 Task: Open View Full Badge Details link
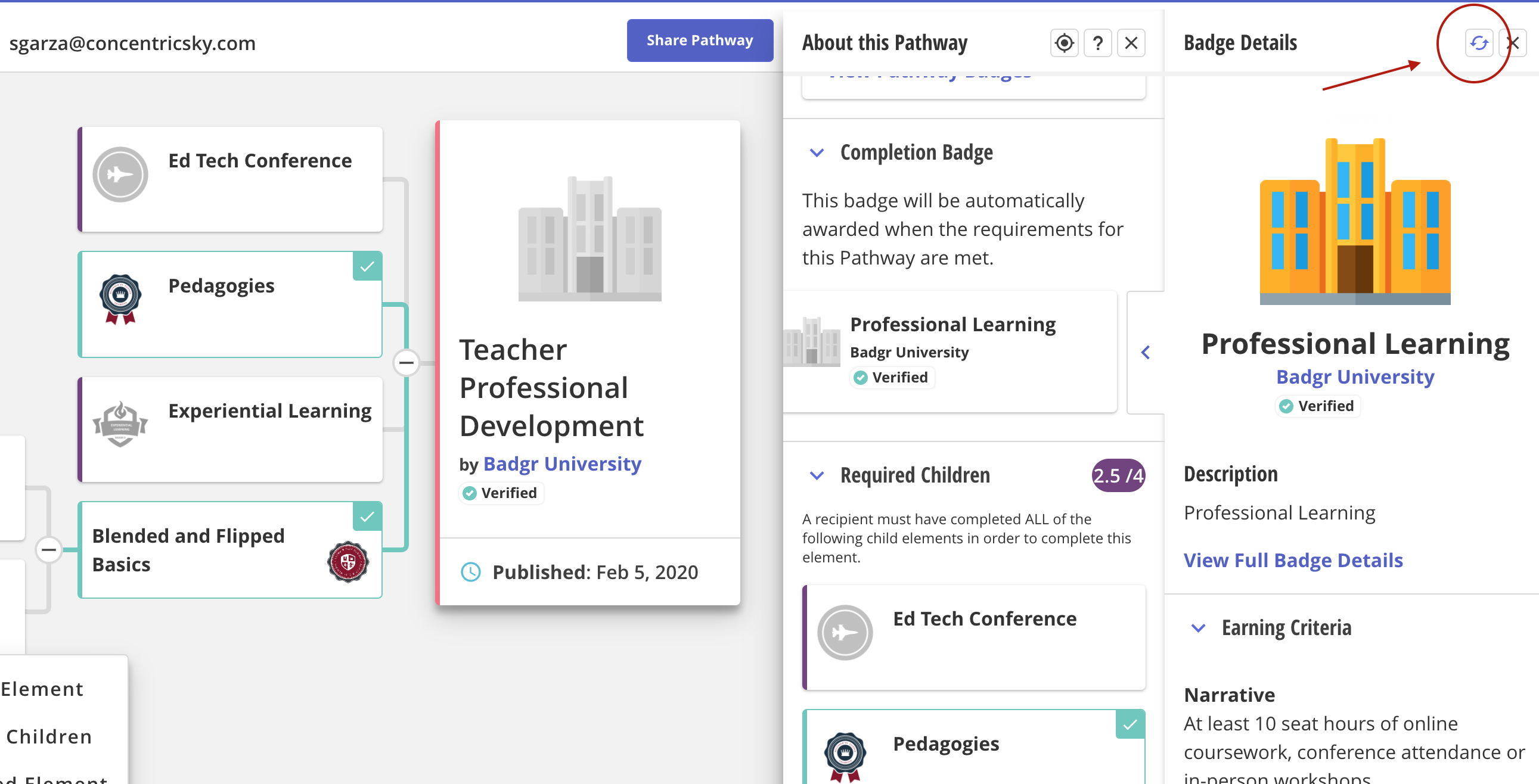[1293, 560]
